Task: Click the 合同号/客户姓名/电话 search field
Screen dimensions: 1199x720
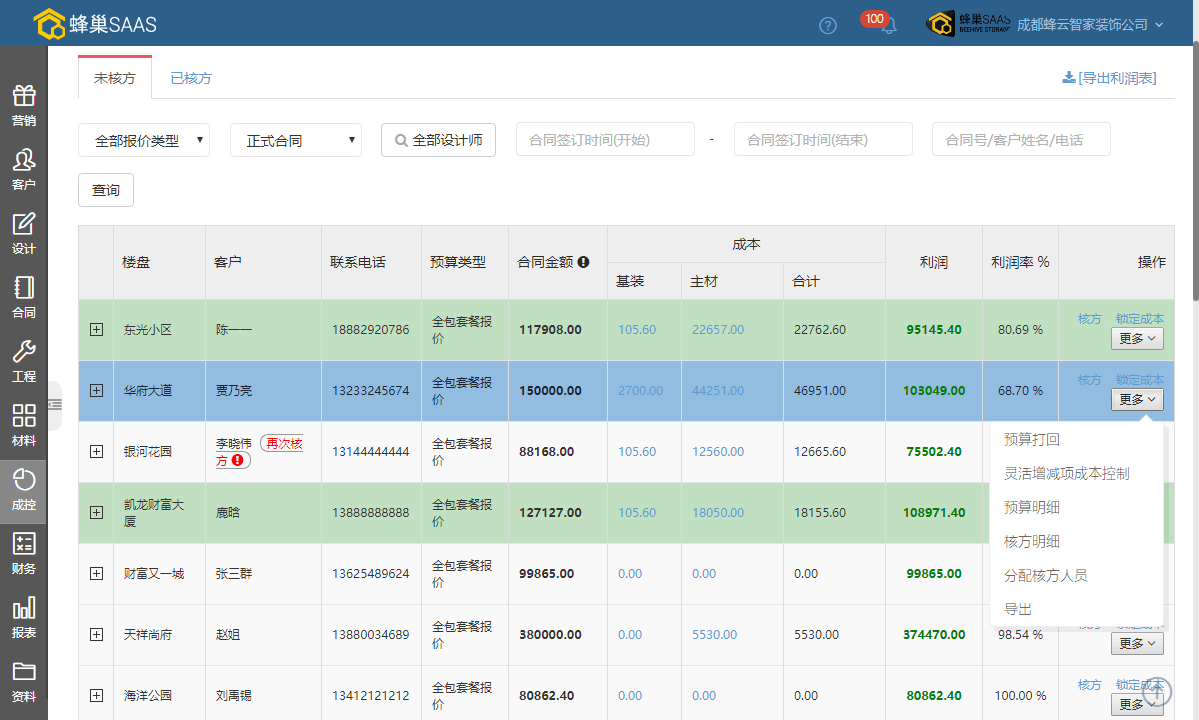Action: pyautogui.click(x=1021, y=140)
